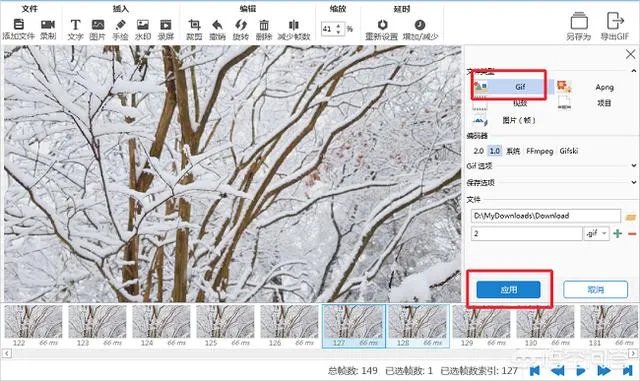The image size is (640, 381).
Task: Select the 系统 system encoder
Action: pos(513,151)
